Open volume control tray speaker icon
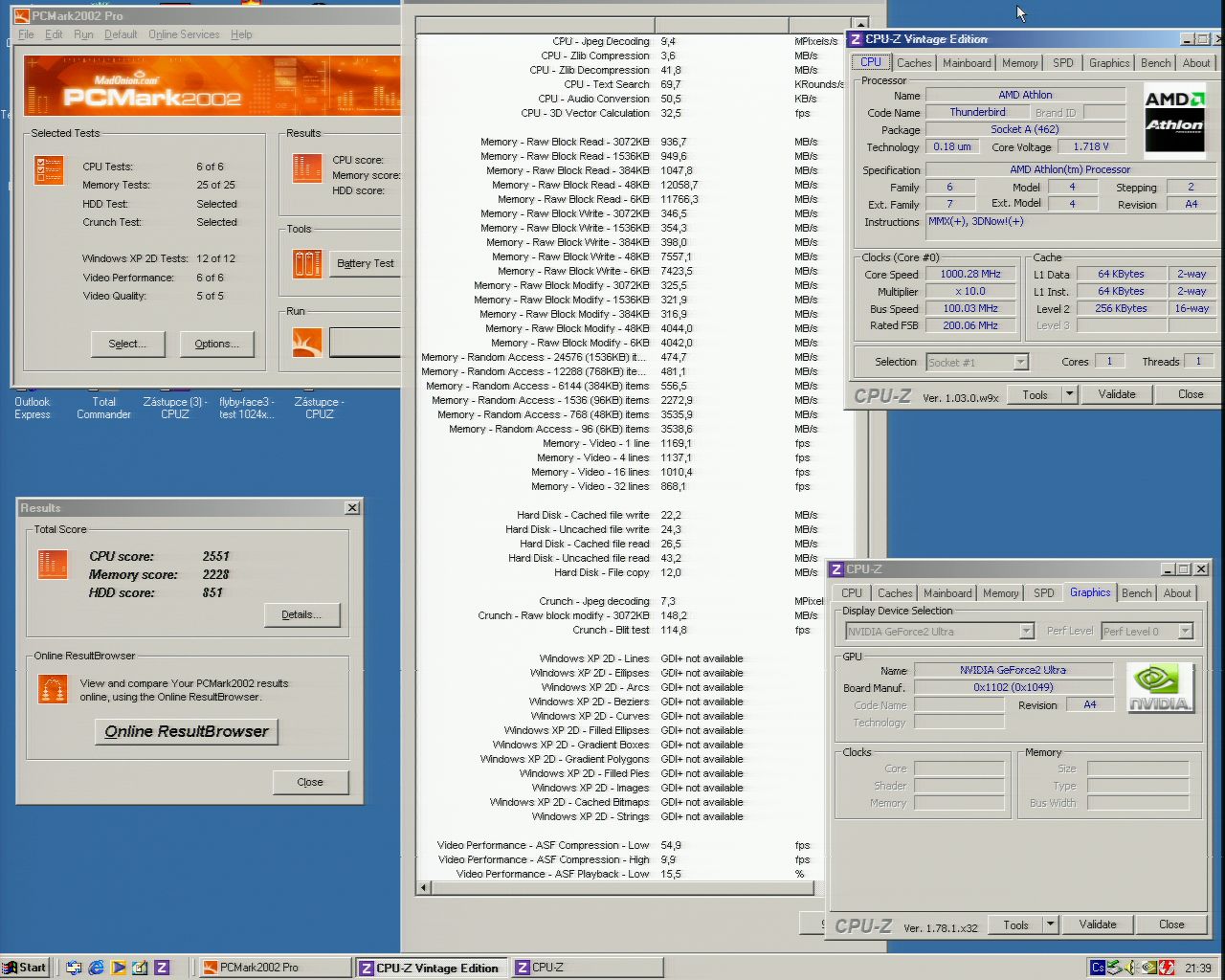The width and height of the screenshot is (1225, 980). (x=1133, y=968)
